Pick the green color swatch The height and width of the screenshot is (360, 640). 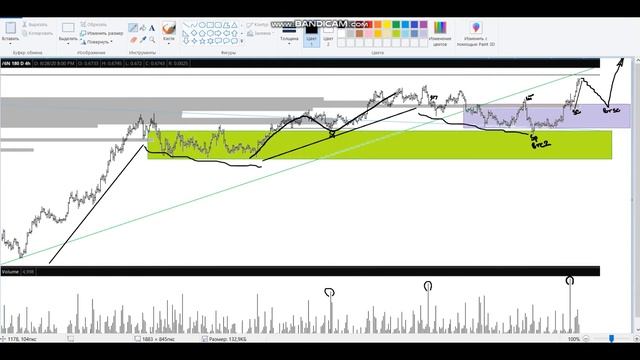pyautogui.click(x=396, y=24)
